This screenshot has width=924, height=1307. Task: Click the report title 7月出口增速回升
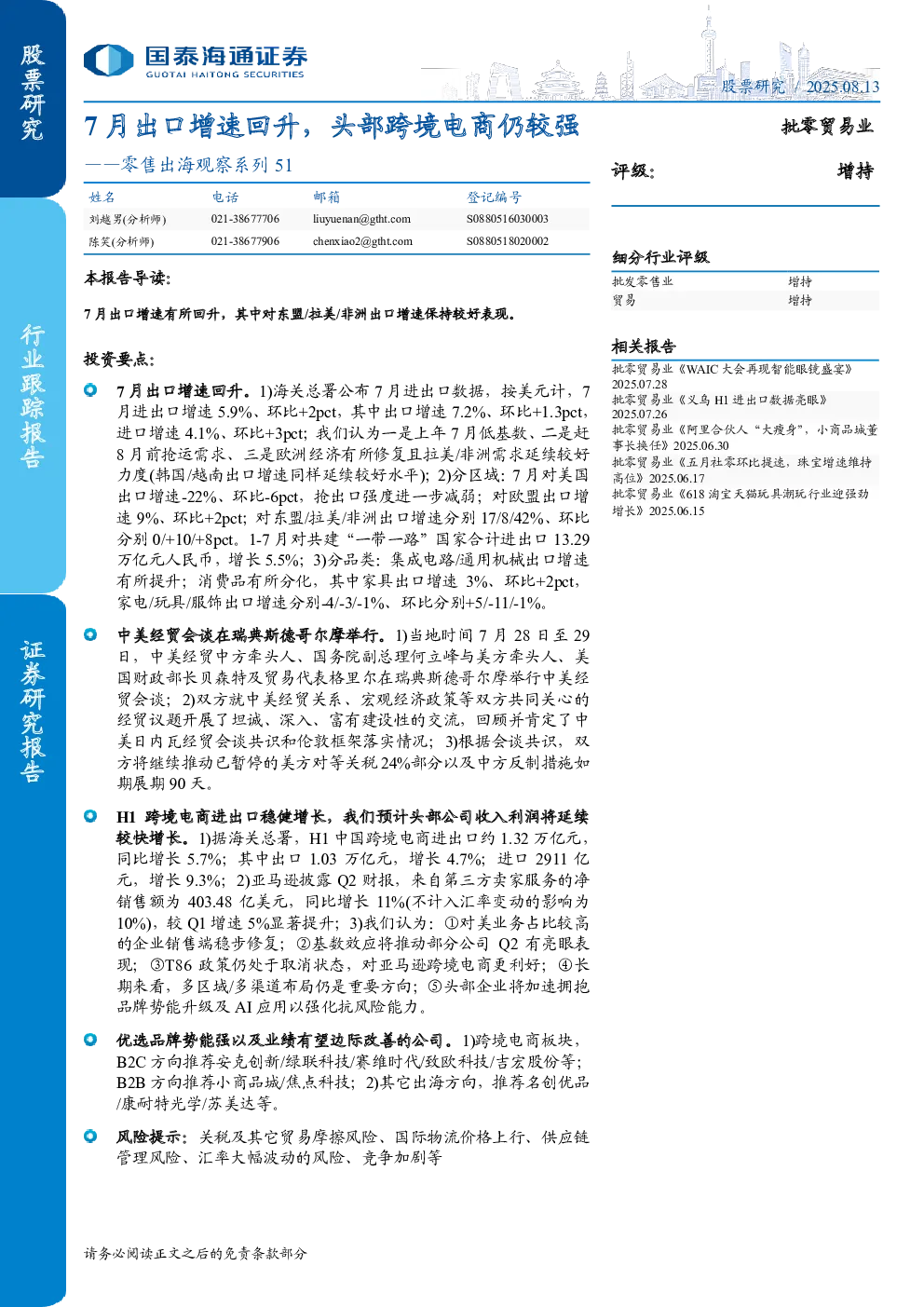click(x=332, y=126)
